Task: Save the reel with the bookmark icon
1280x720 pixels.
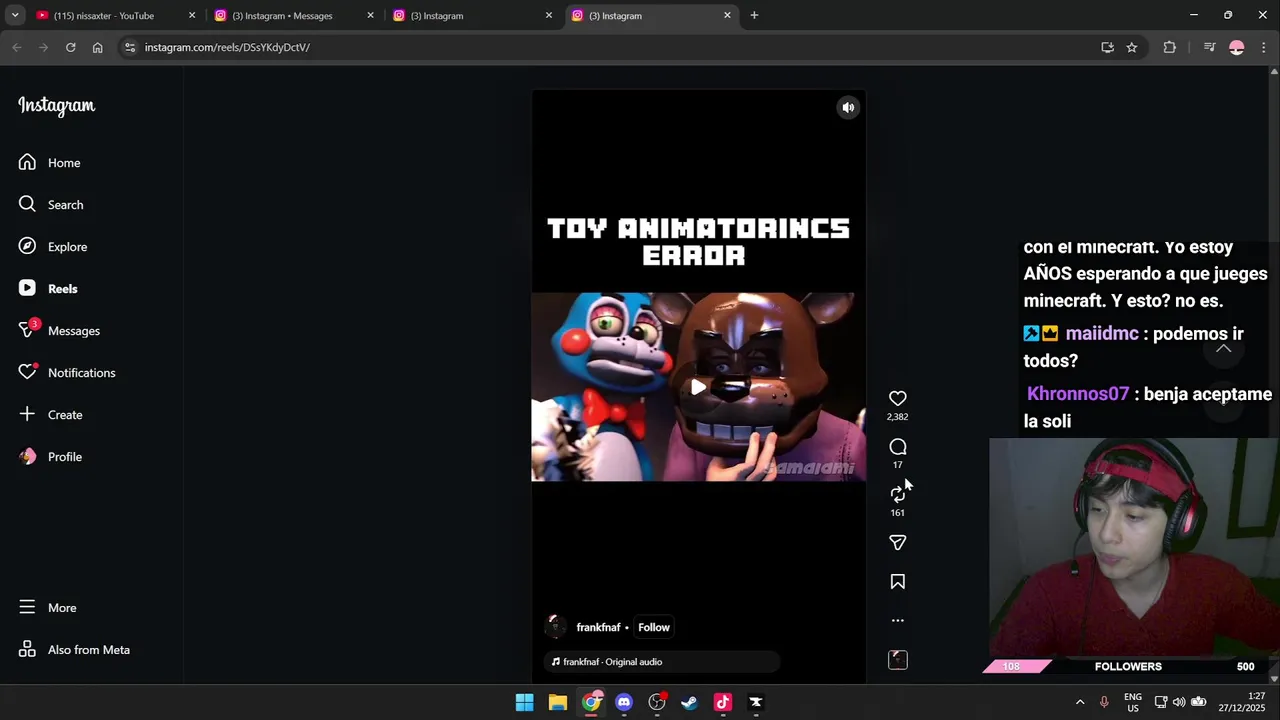Action: [x=898, y=582]
